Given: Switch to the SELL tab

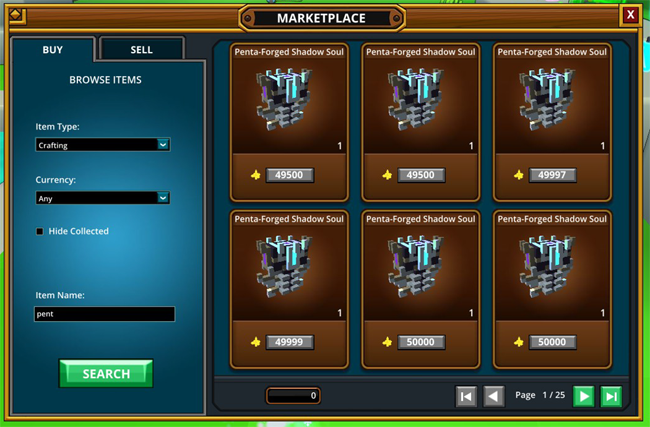Looking at the screenshot, I should pos(141,50).
